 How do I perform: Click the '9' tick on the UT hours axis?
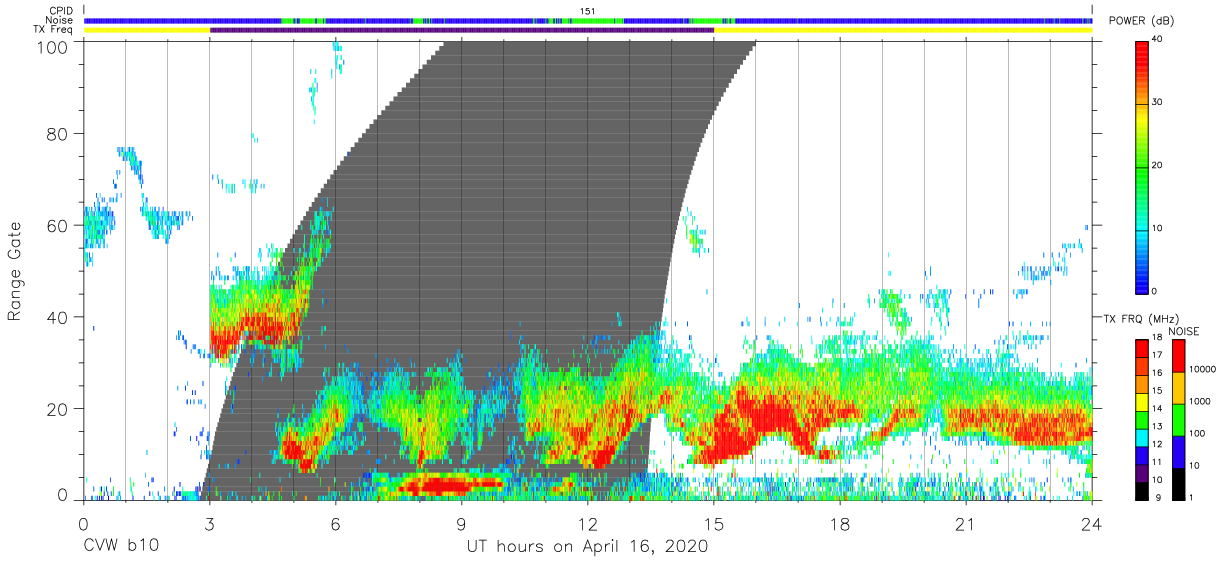pyautogui.click(x=461, y=523)
